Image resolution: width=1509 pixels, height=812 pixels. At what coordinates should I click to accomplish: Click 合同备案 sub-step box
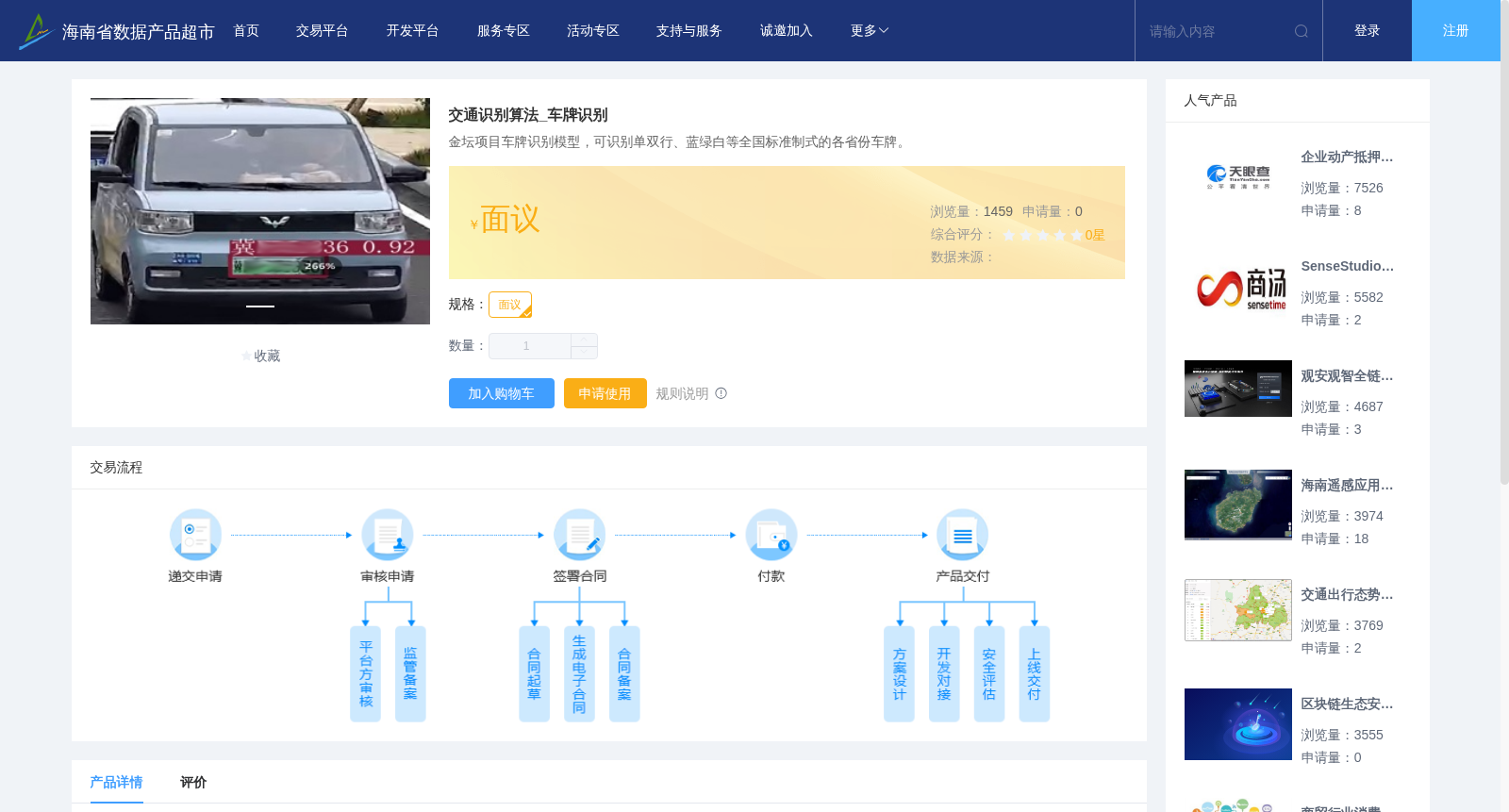pos(624,674)
